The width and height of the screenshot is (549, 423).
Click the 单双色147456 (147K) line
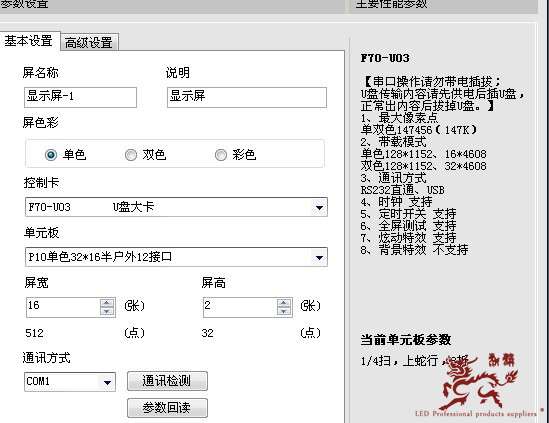pos(419,130)
